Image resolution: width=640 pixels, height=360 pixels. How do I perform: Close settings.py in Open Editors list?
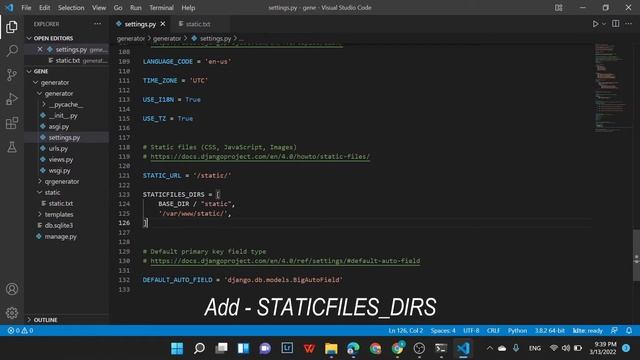[x=40, y=49]
